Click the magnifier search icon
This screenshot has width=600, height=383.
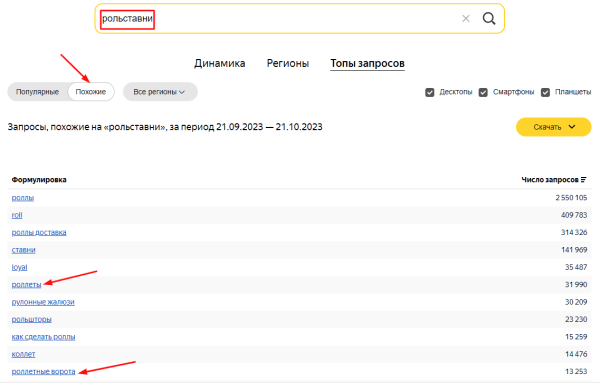tap(489, 18)
